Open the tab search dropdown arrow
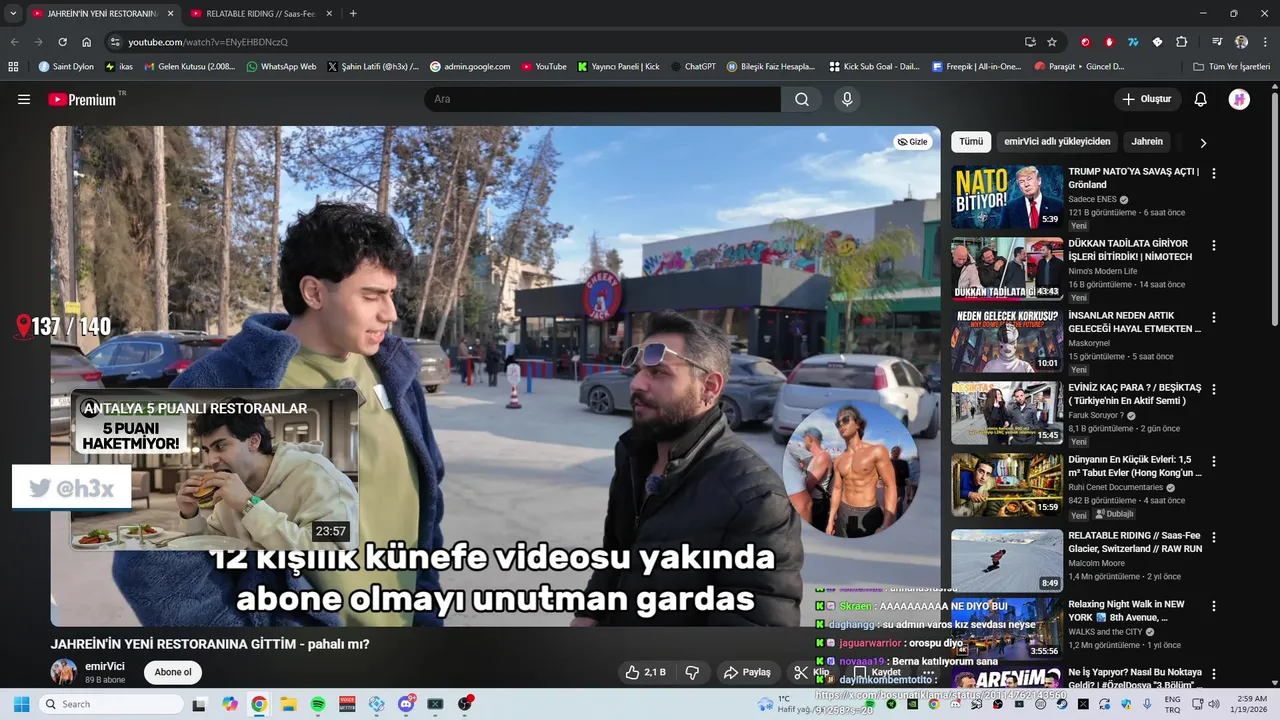This screenshot has height=720, width=1280. [13, 13]
